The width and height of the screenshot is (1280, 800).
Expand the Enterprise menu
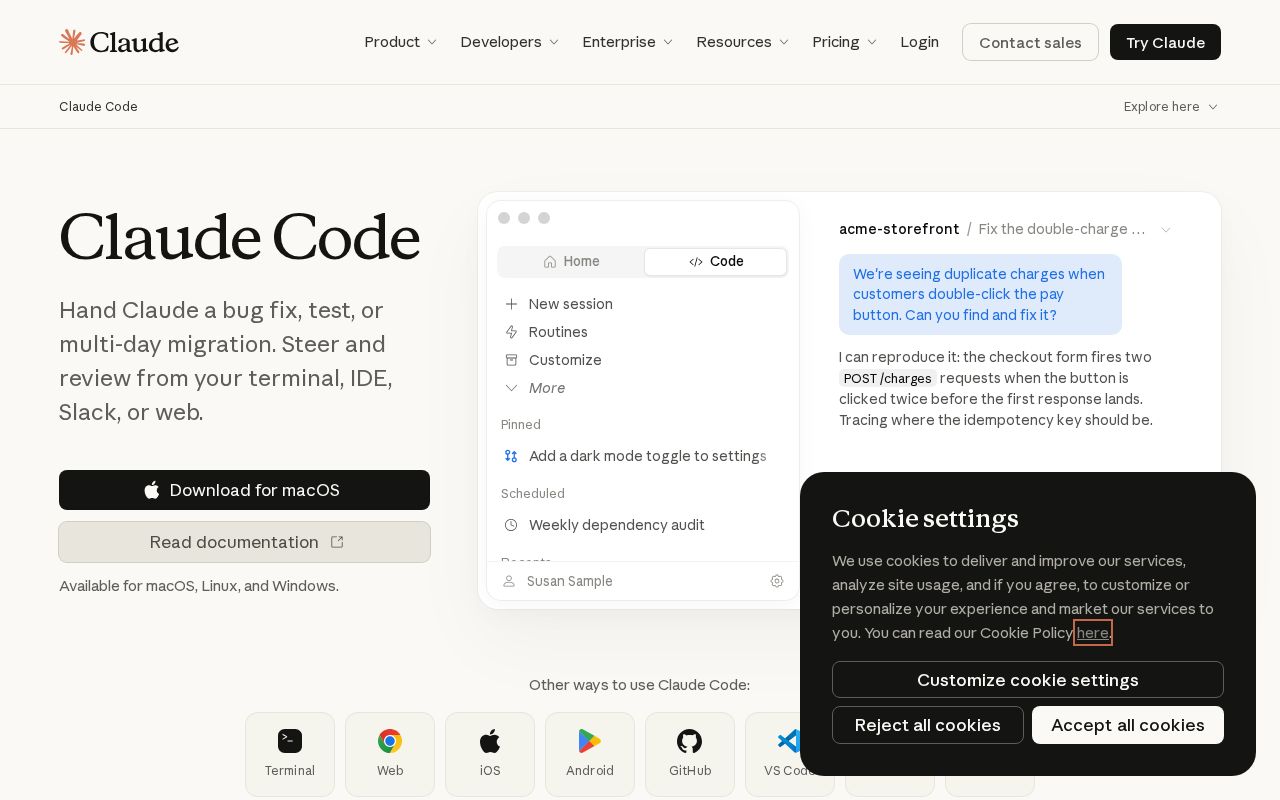click(628, 42)
